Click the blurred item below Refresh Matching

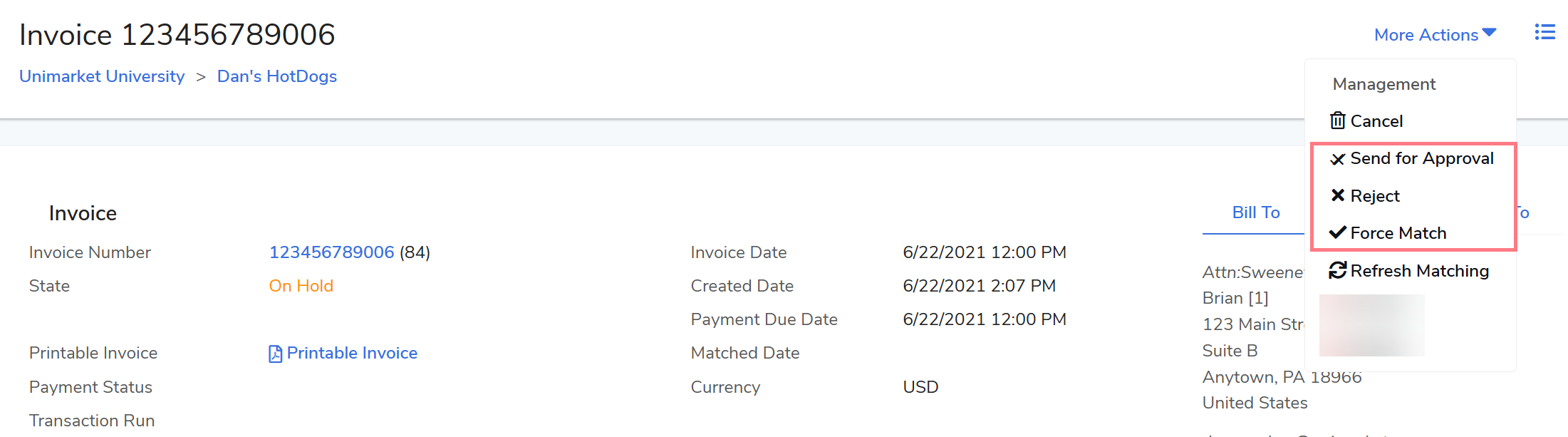1371,325
